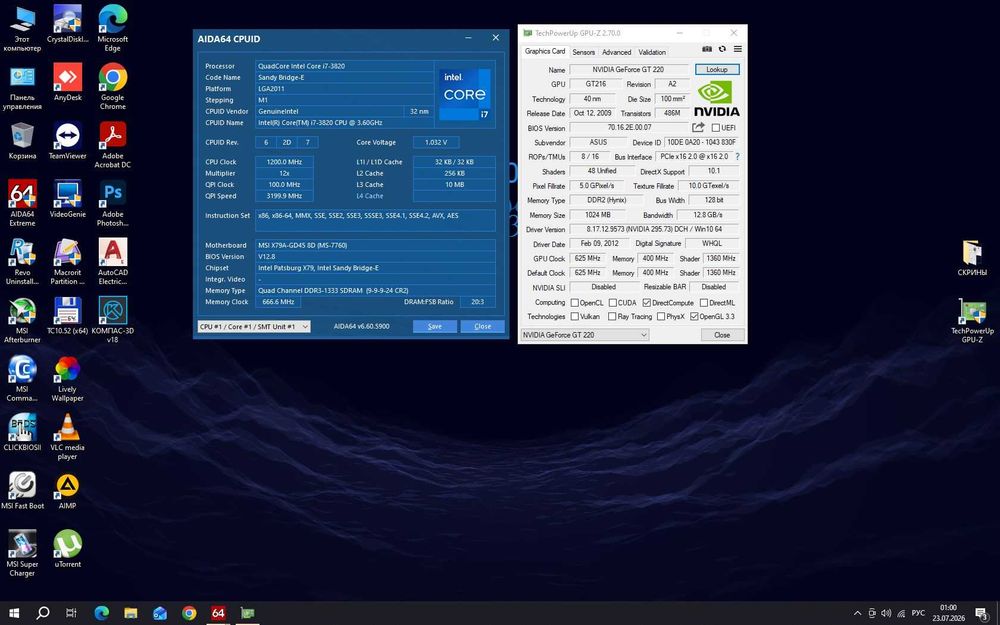Viewport: 1000px width, 625px height.
Task: Toggle the PhysX checkbox
Action: click(x=661, y=316)
